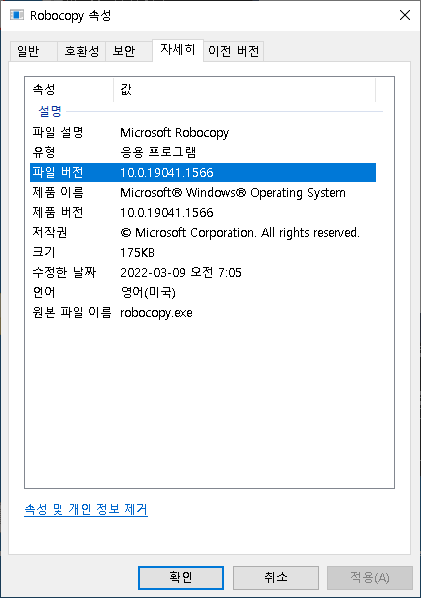
Task: Go to the 이전 버전 tab
Action: (x=233, y=51)
